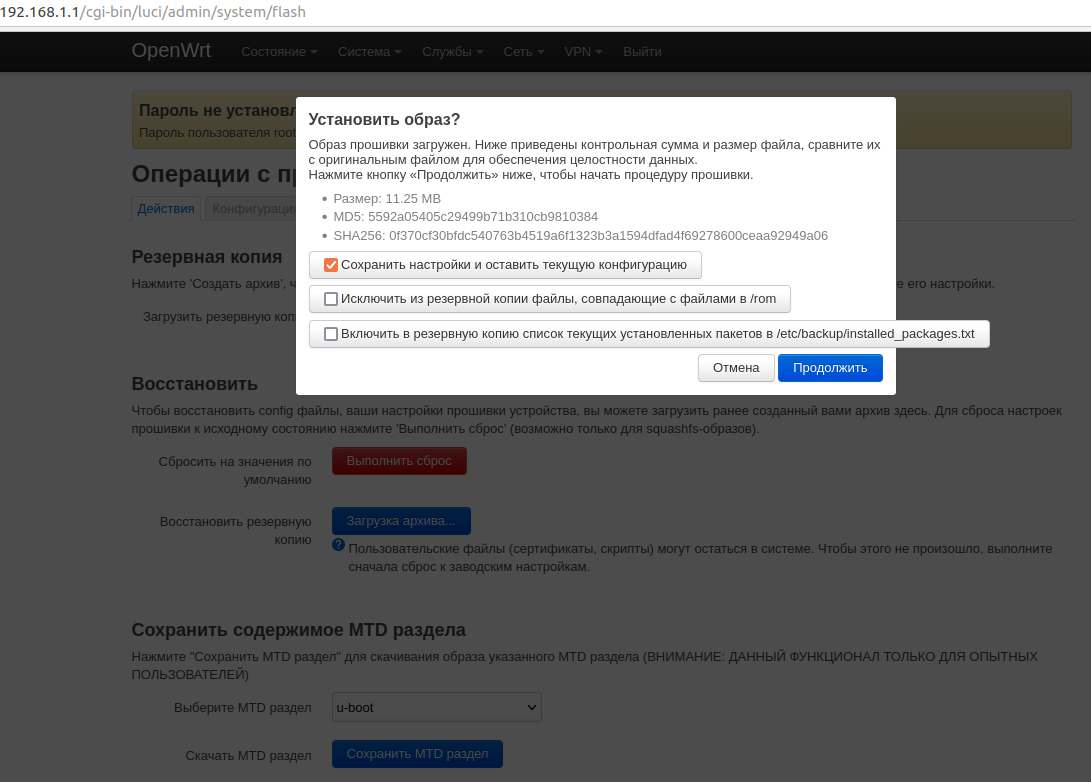Open the «Состояние» menu

tap(274, 51)
